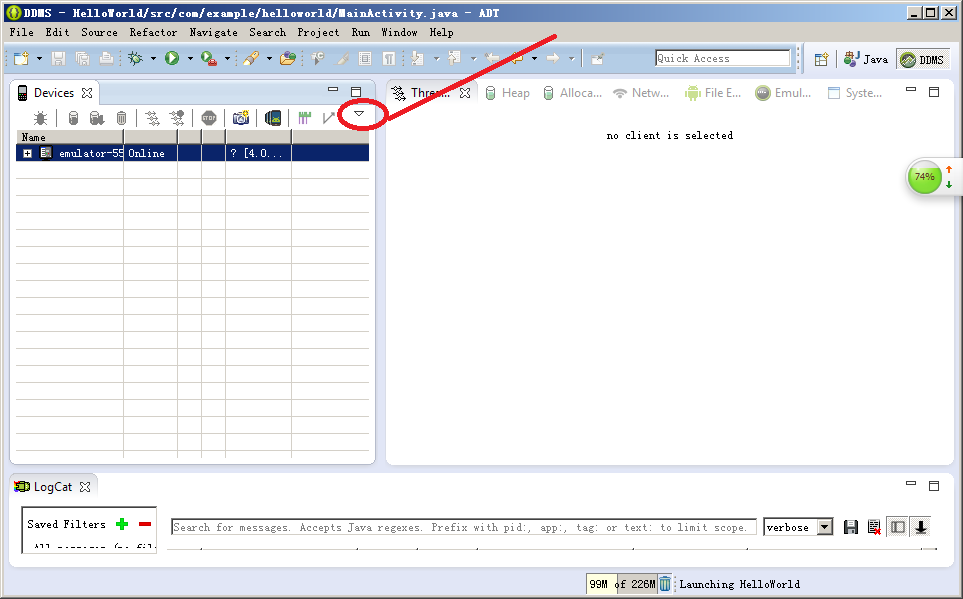963x599 pixels.
Task: Click the Stop Process stop-sign icon
Action: pyautogui.click(x=209, y=118)
